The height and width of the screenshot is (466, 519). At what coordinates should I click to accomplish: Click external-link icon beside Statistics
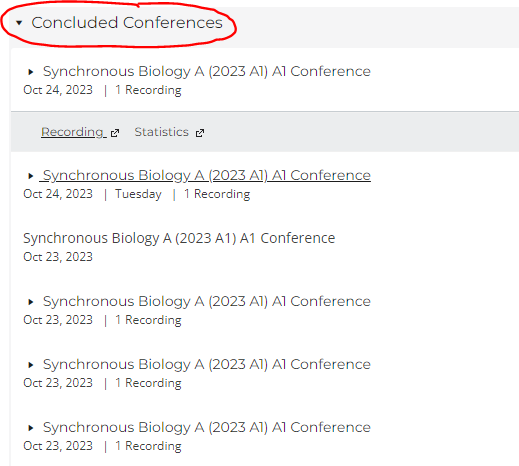pos(200,133)
